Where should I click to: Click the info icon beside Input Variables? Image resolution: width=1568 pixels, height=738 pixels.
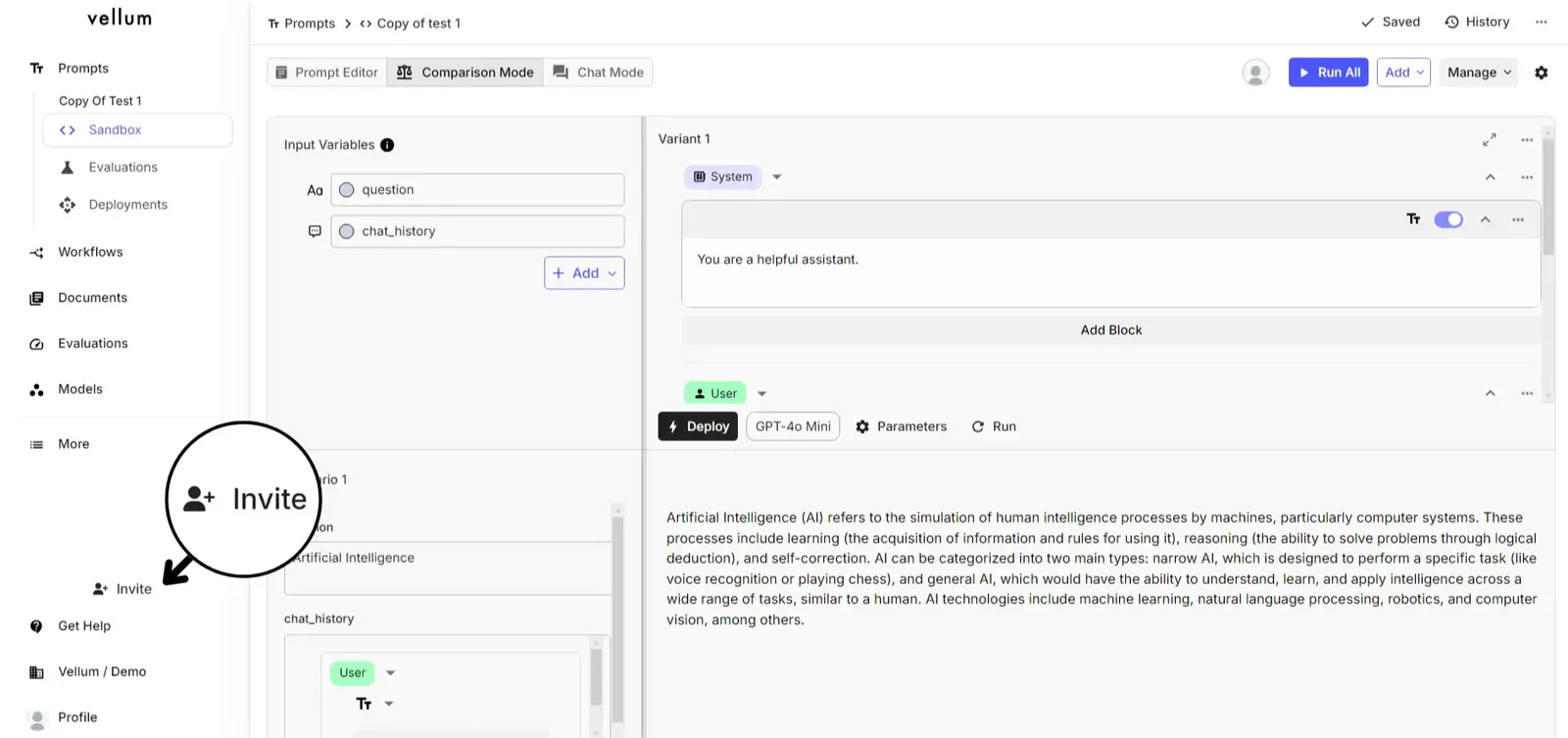coord(387,145)
